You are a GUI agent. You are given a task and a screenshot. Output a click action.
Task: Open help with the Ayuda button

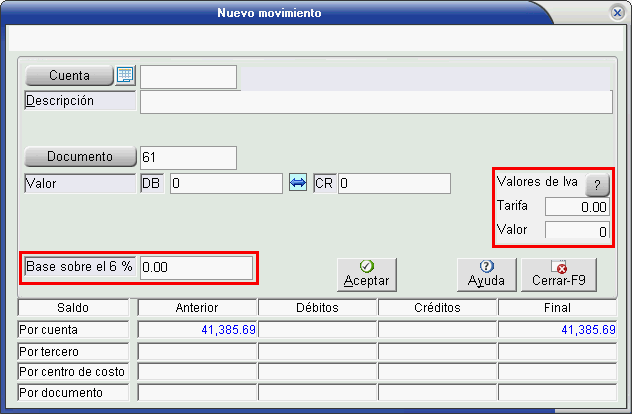(486, 273)
